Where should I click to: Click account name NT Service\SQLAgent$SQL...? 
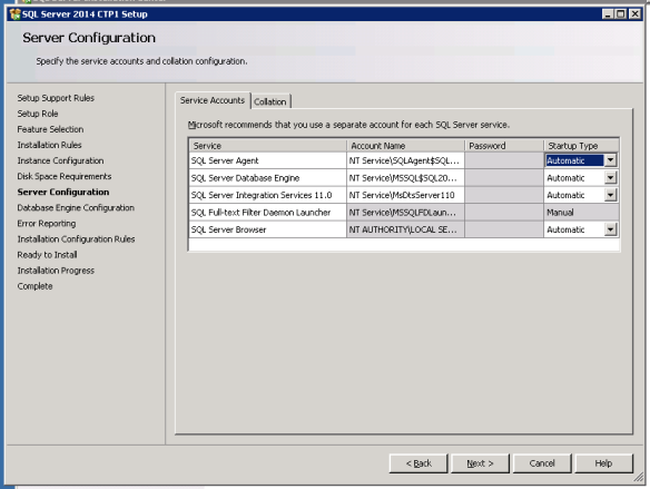pyautogui.click(x=405, y=160)
